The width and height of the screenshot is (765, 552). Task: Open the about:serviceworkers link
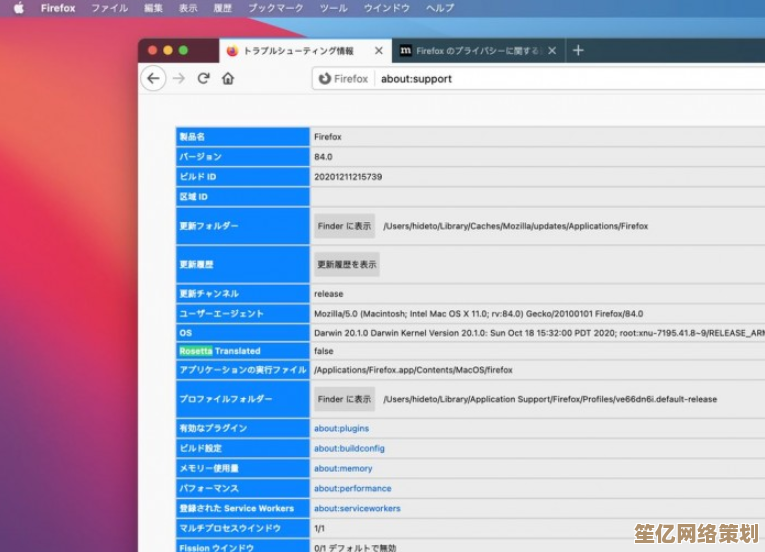click(x=357, y=508)
